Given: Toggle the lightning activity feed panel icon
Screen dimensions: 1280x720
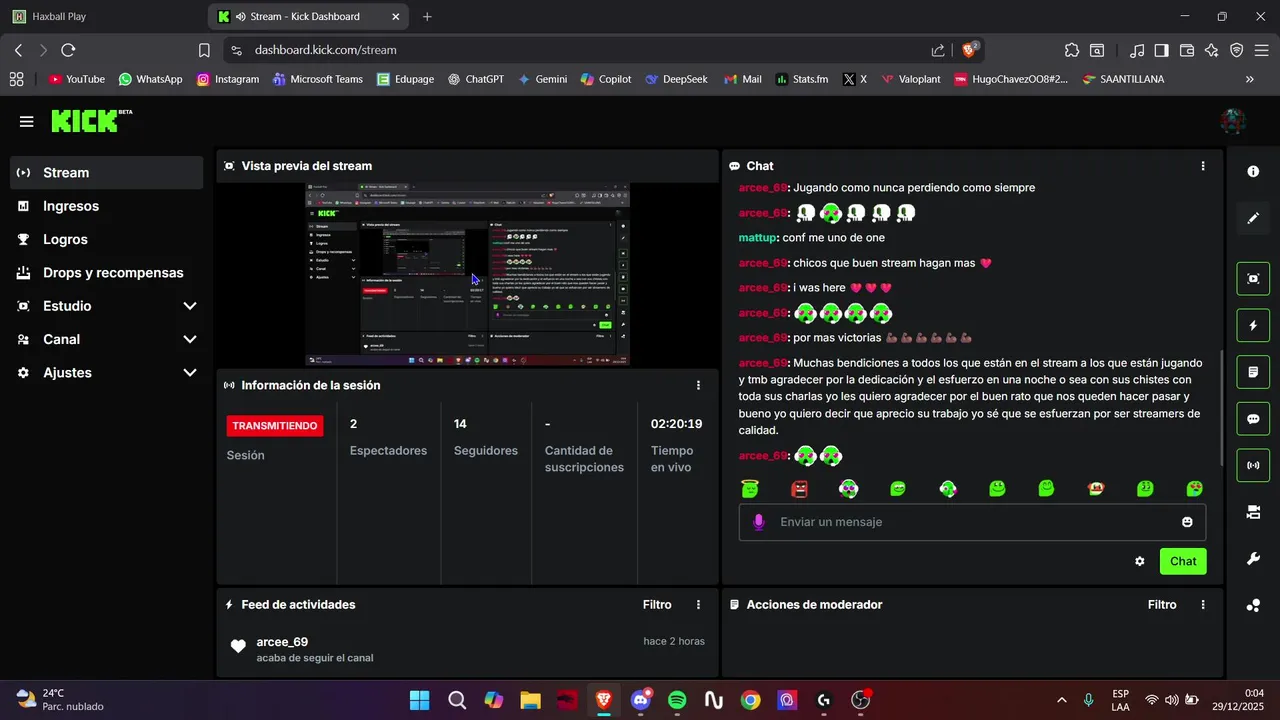Looking at the screenshot, I should (x=1253, y=326).
